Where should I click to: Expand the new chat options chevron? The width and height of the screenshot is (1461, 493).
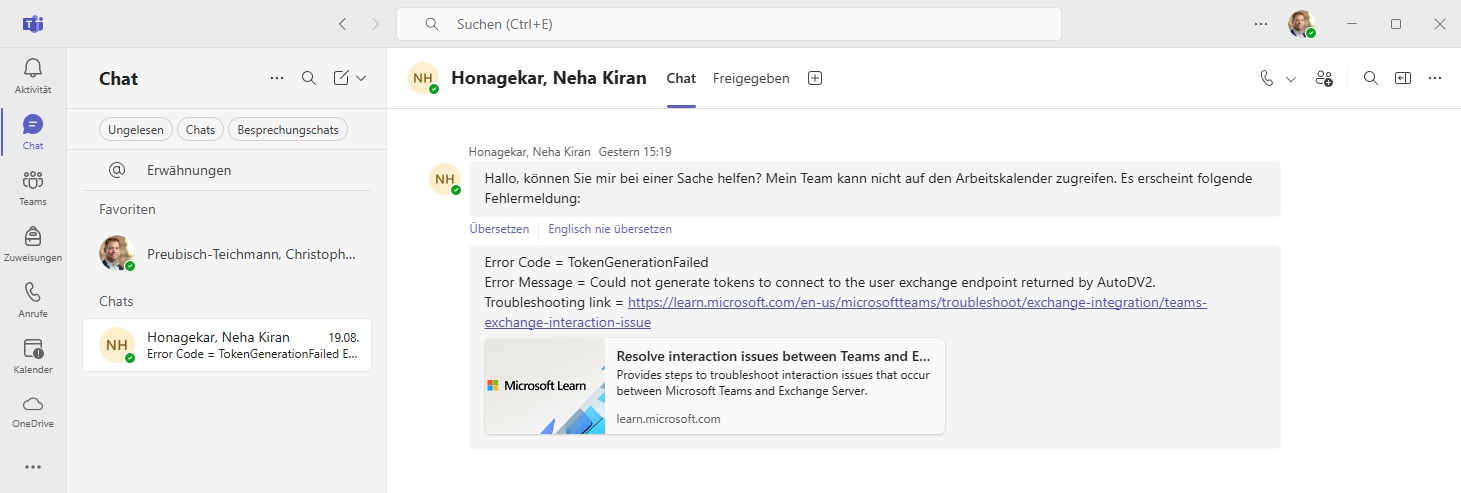click(x=361, y=78)
